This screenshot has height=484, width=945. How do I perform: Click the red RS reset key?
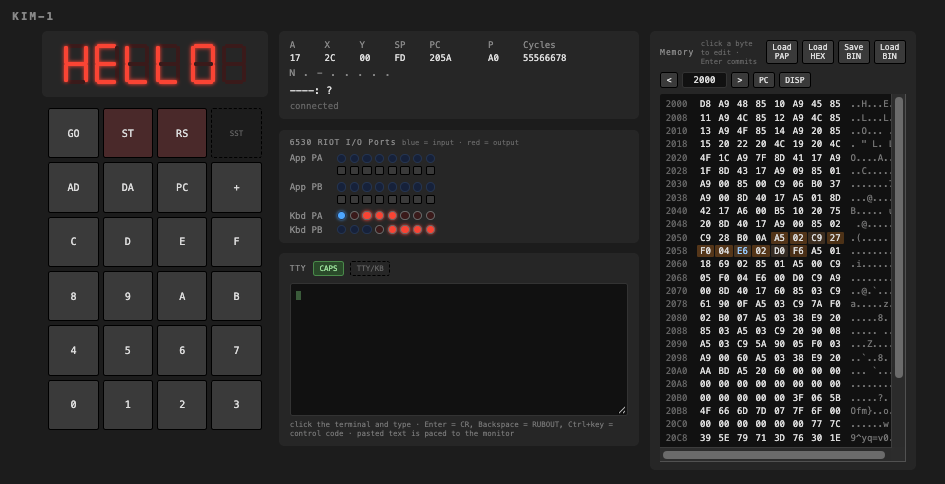182,133
